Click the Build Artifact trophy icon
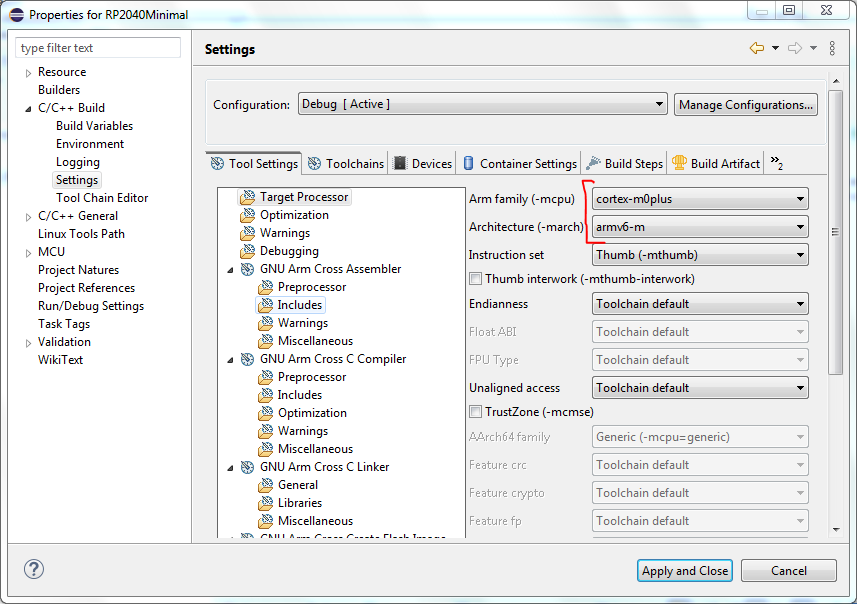857x604 pixels. click(x=679, y=163)
